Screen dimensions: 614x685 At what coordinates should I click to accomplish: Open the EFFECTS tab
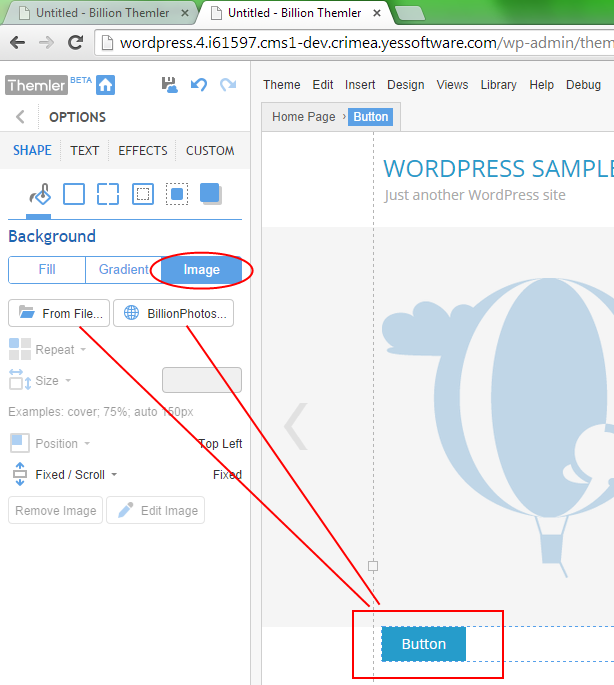pos(142,151)
